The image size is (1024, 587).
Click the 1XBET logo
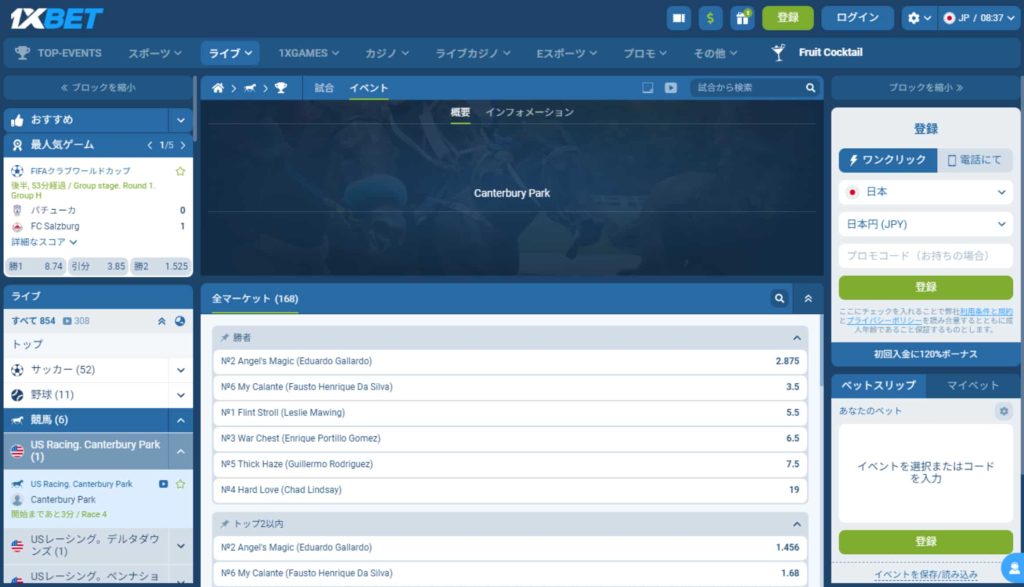[56, 18]
